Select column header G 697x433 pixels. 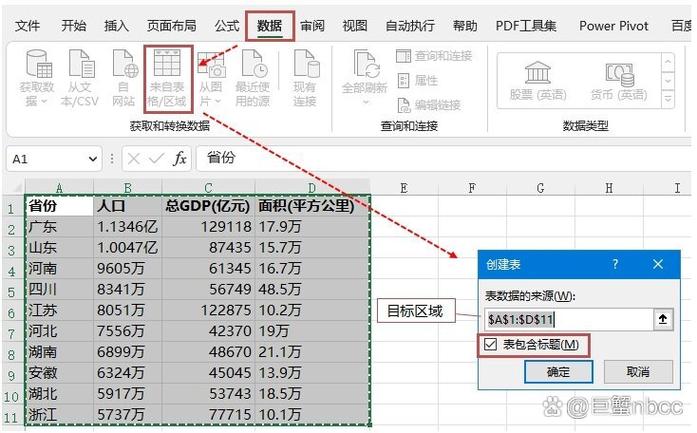(x=541, y=188)
